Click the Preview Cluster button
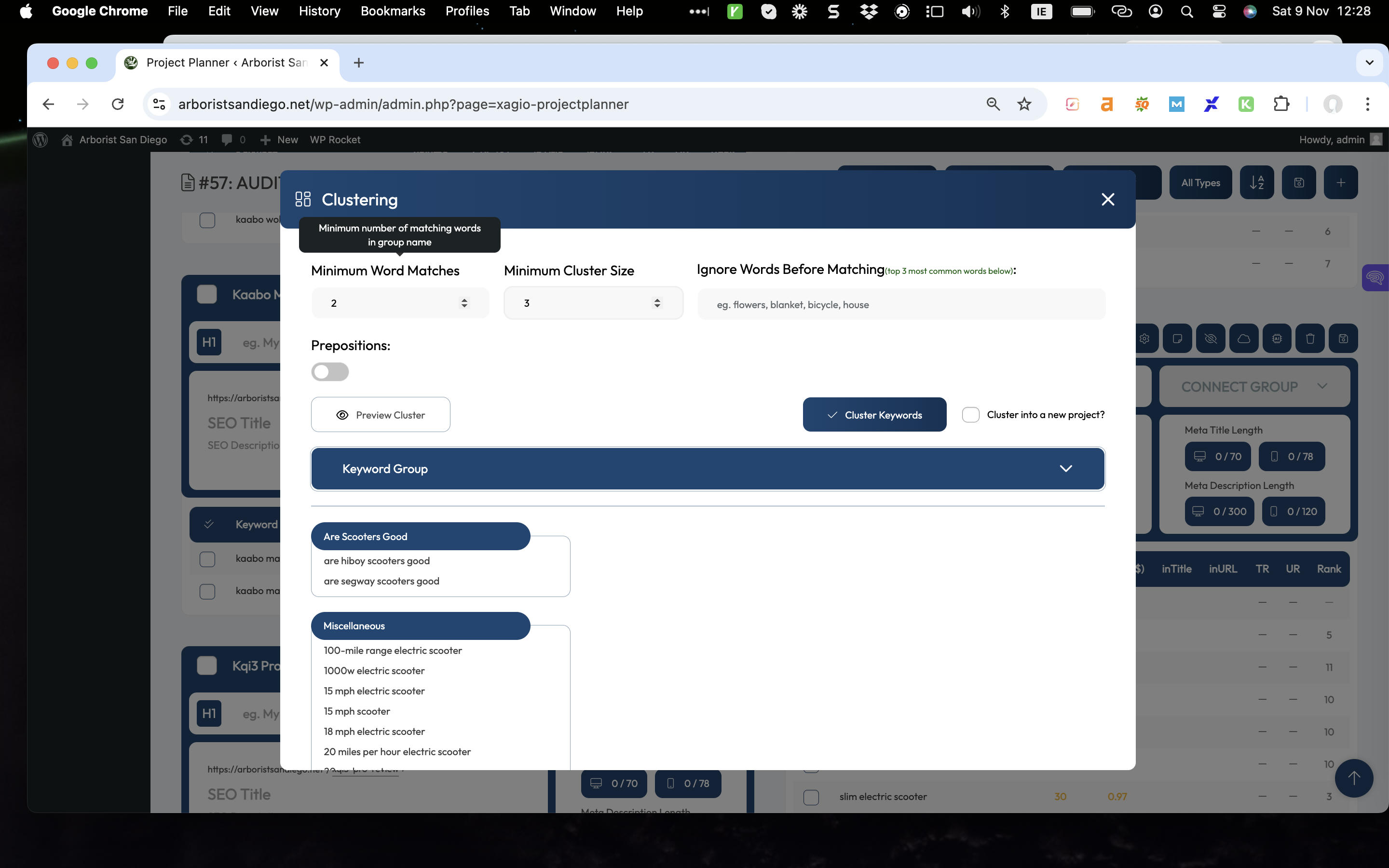This screenshot has height=868, width=1389. (x=381, y=415)
